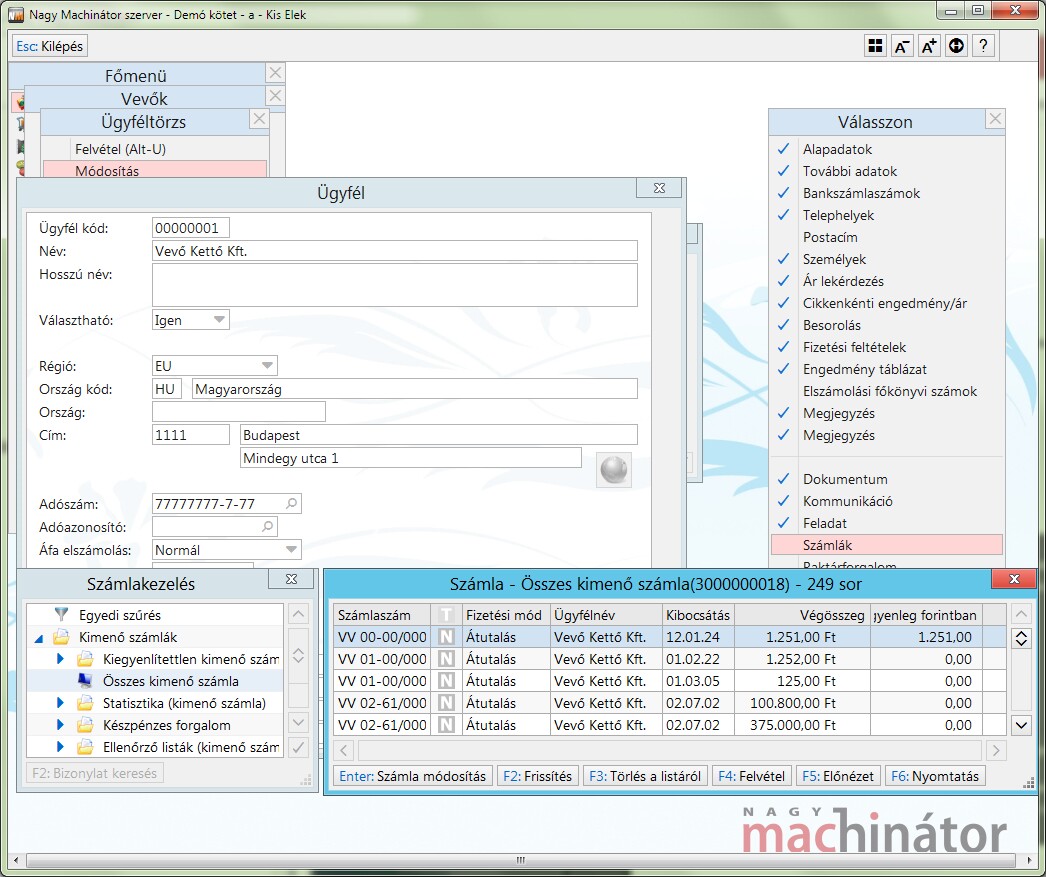Click the folder icon of Kimenő számlák
1046x877 pixels.
tap(61, 636)
